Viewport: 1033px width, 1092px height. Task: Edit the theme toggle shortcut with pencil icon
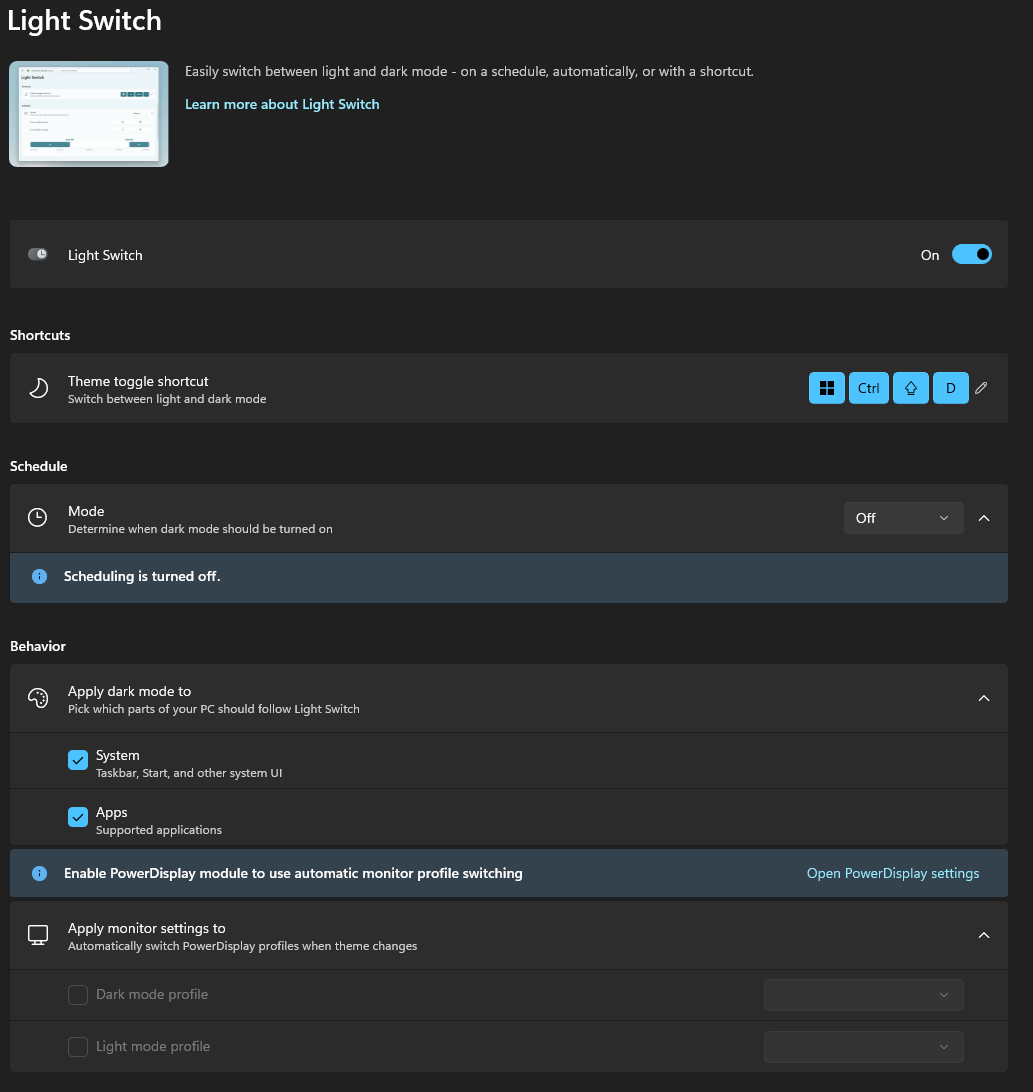[981, 388]
